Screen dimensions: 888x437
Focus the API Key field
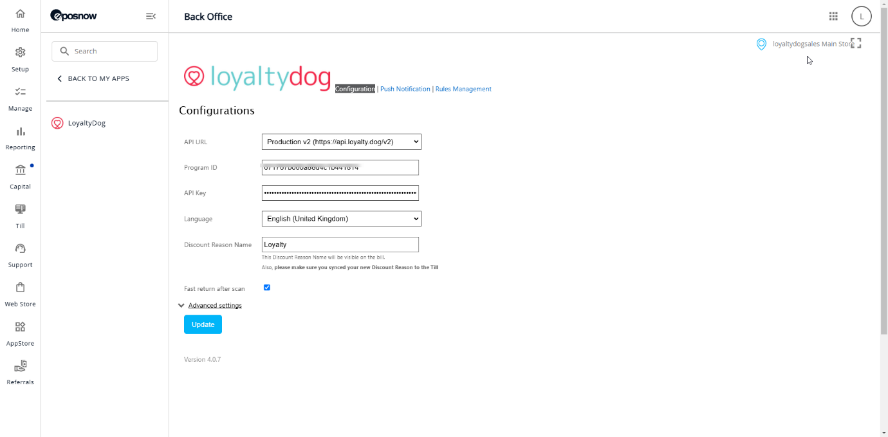340,193
